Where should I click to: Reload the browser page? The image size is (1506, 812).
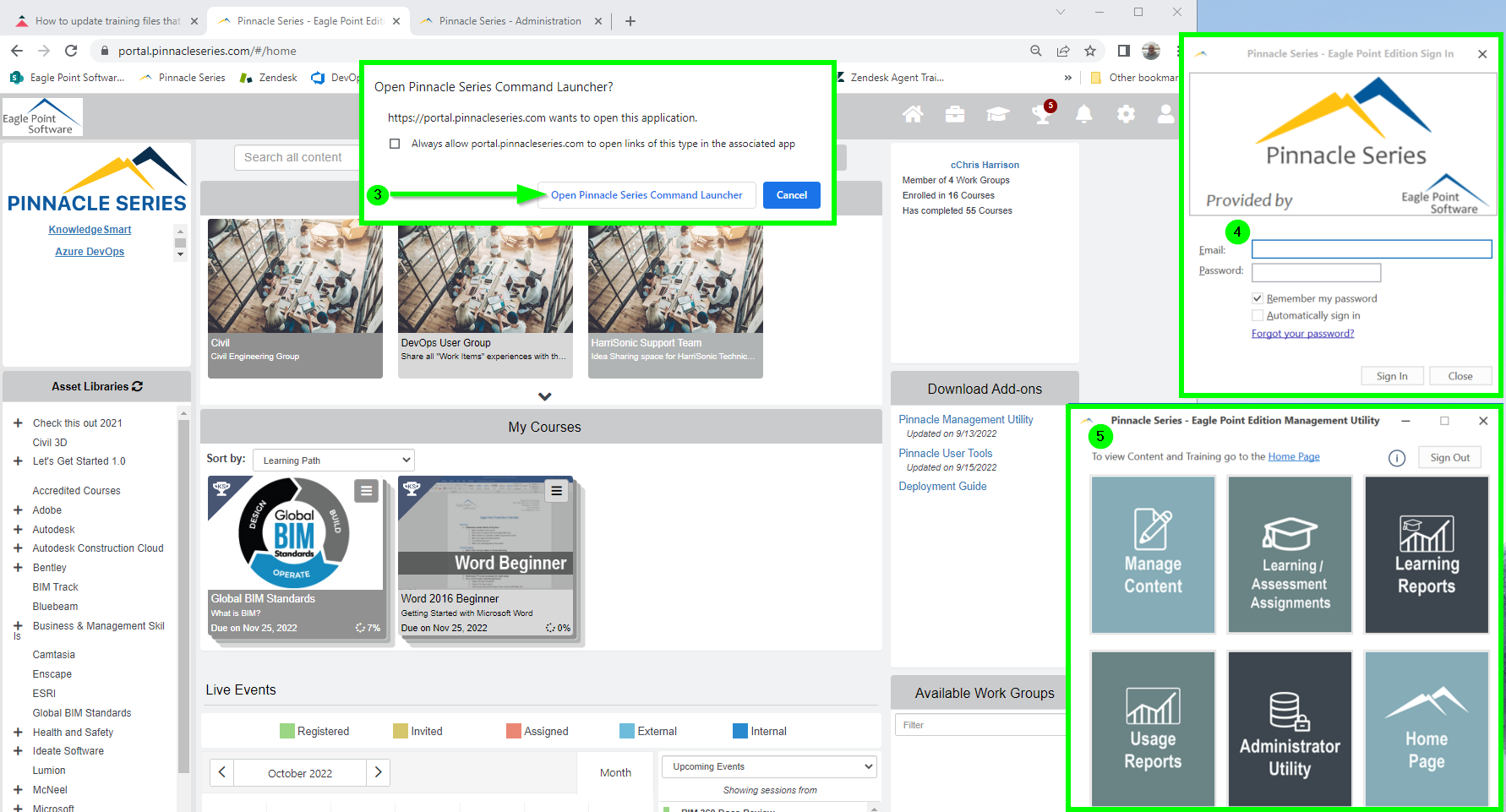[x=71, y=51]
